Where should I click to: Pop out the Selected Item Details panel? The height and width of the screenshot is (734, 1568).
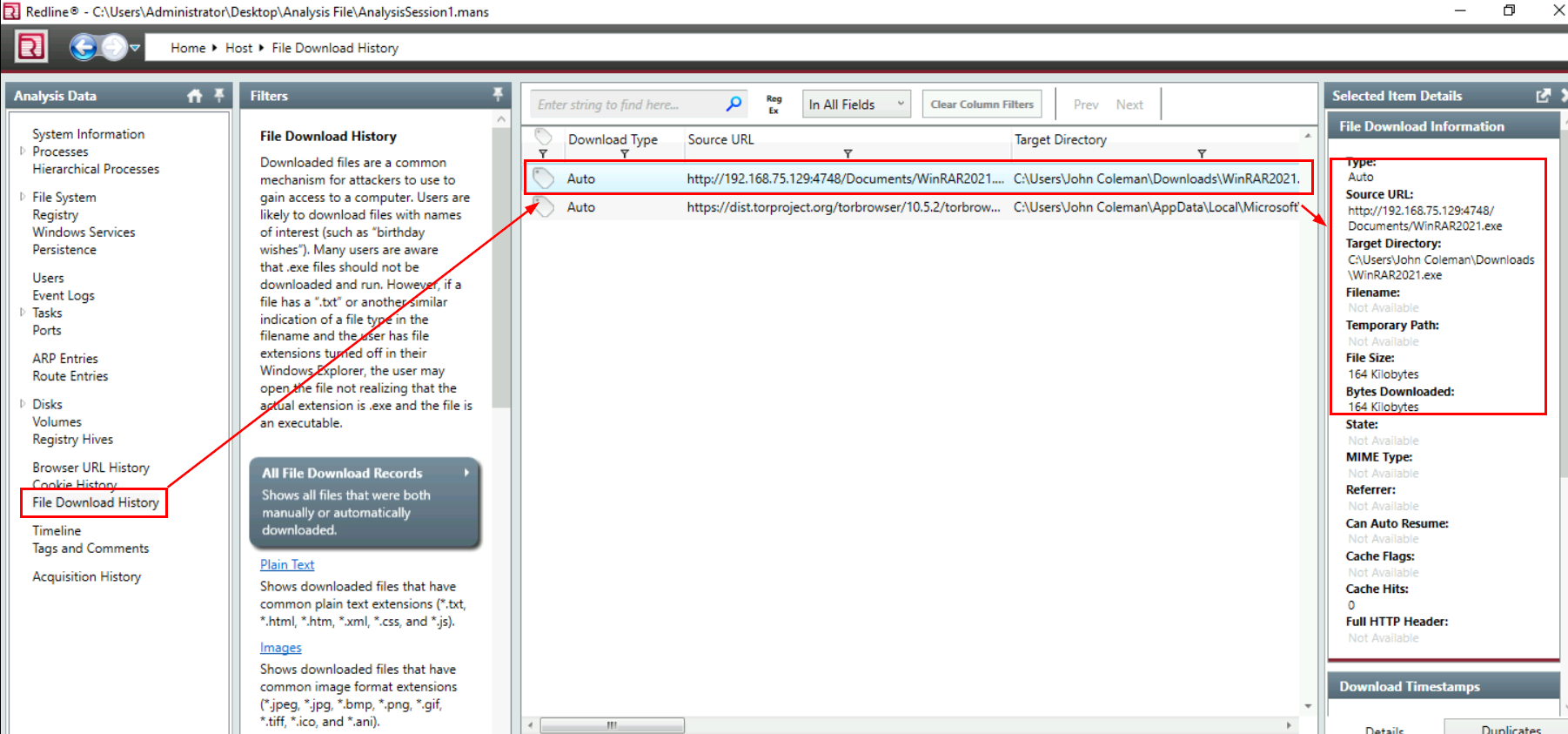click(x=1544, y=96)
